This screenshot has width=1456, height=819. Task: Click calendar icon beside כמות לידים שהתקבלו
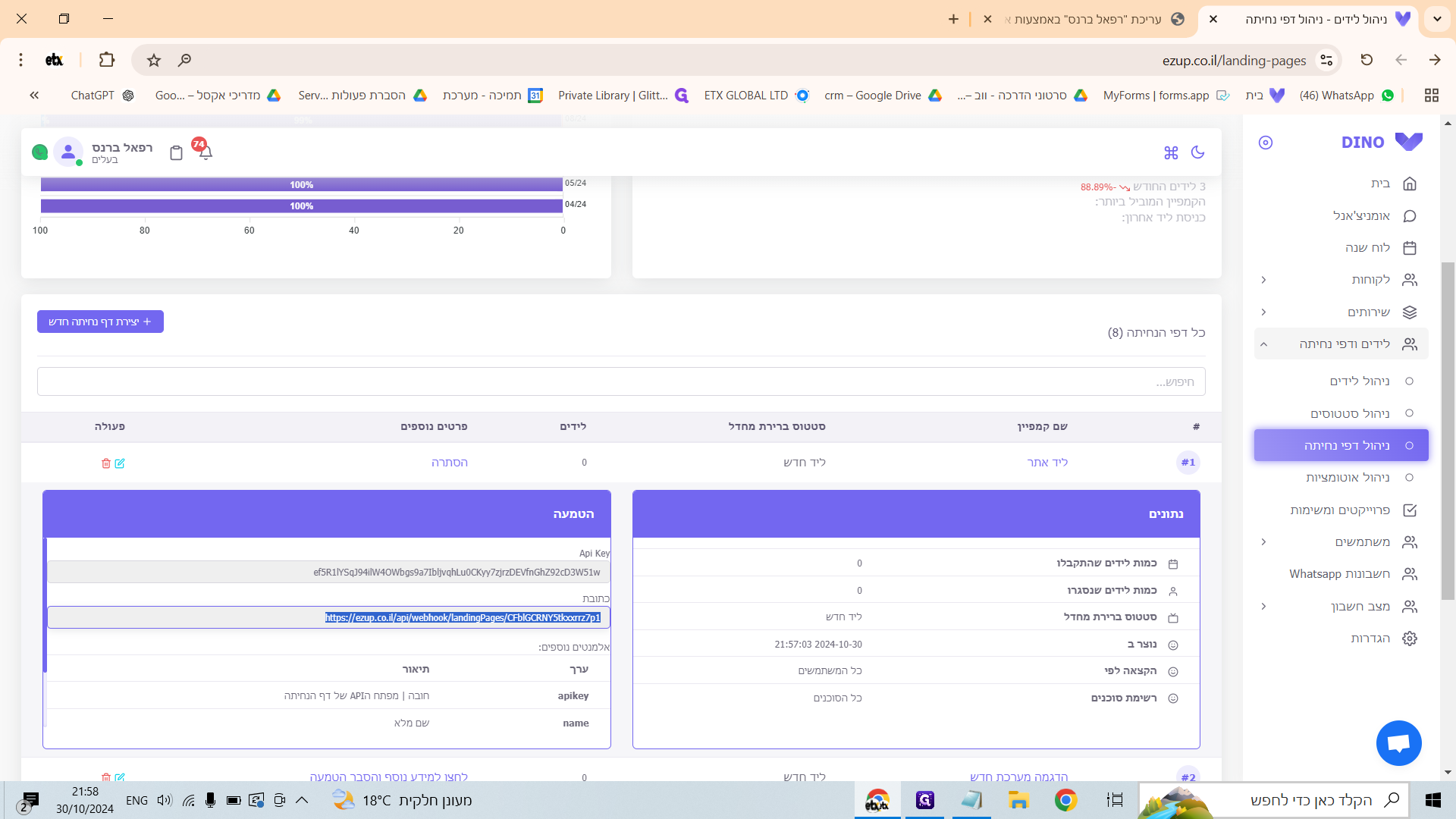(x=1173, y=563)
